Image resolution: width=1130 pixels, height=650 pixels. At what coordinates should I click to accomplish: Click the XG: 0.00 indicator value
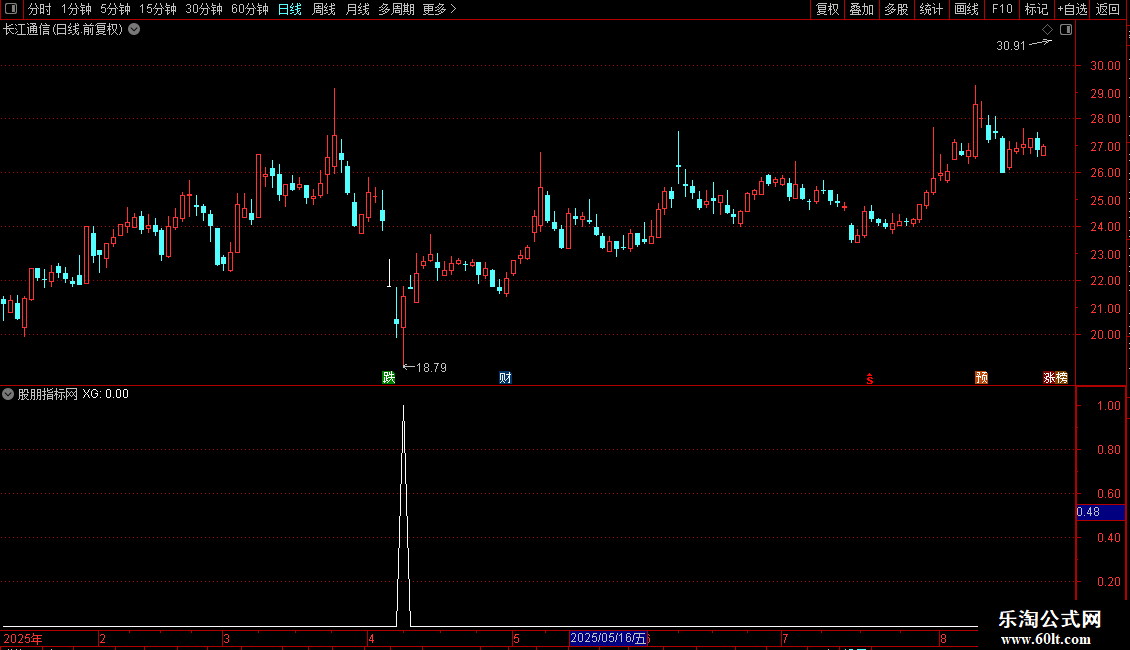[105, 394]
